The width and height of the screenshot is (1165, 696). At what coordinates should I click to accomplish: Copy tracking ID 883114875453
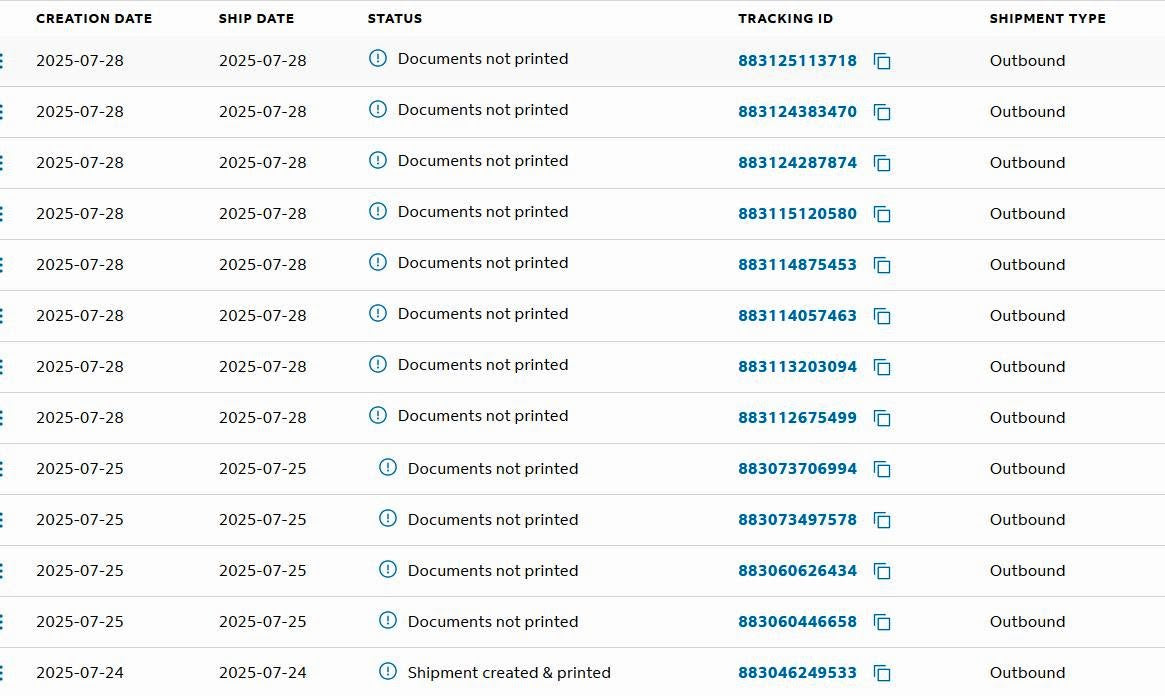click(x=882, y=265)
